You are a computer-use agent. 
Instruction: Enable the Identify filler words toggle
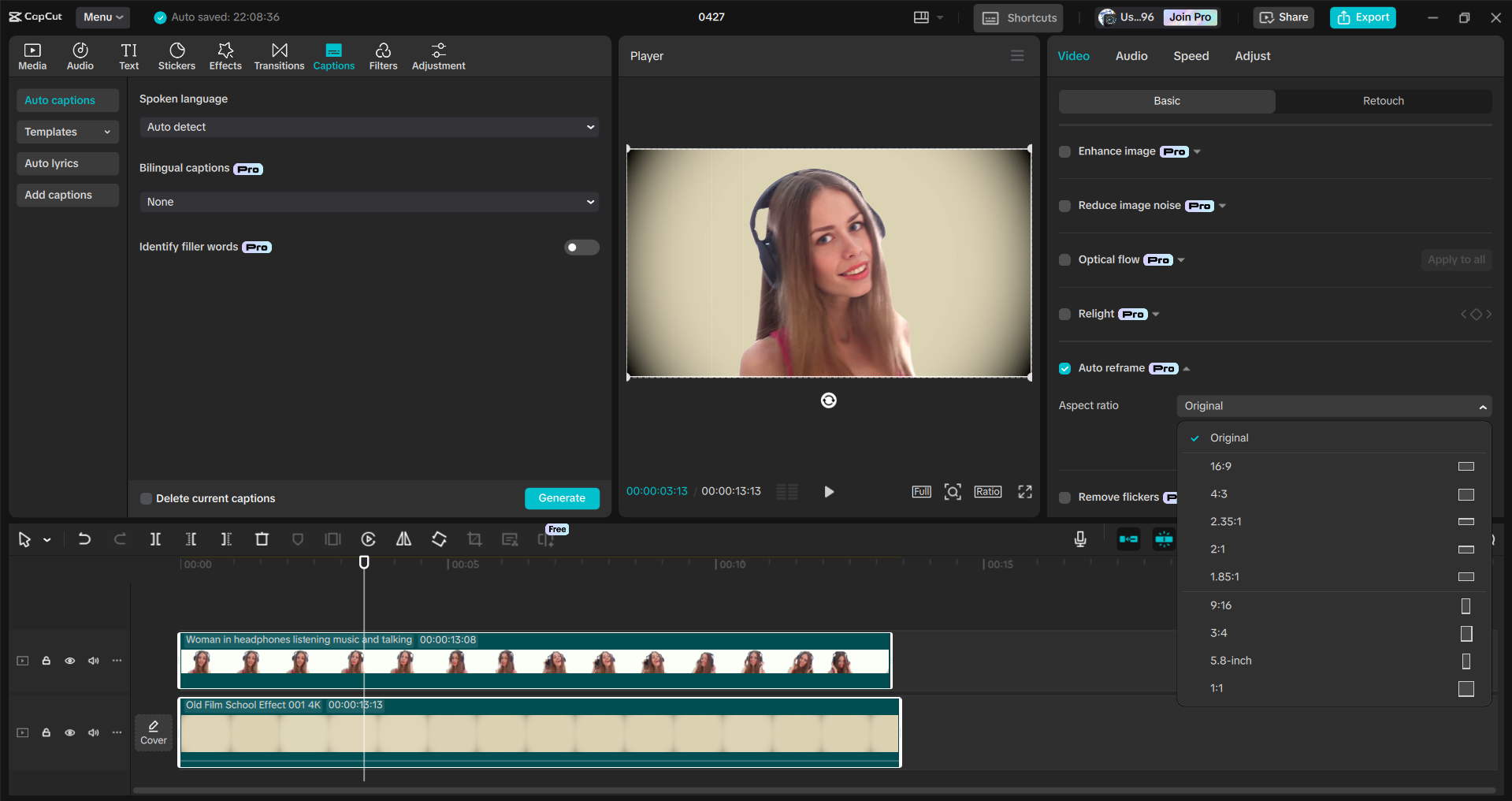(581, 247)
